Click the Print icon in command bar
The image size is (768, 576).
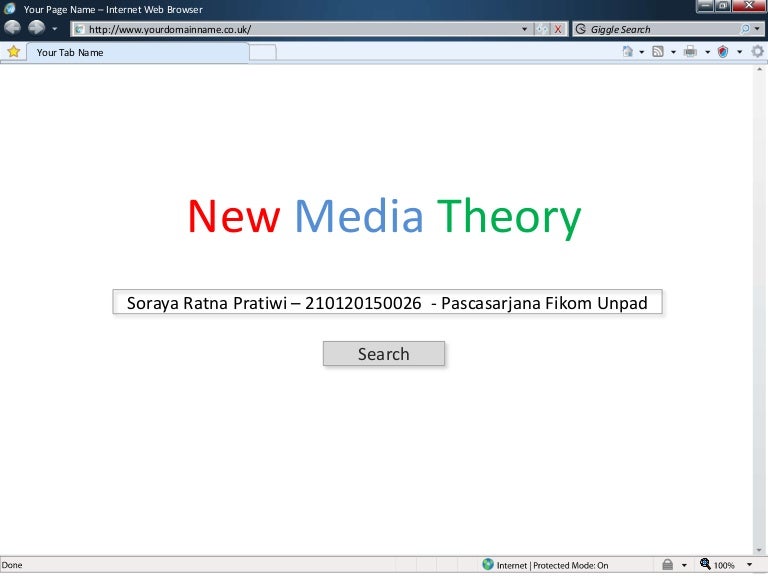(x=690, y=51)
